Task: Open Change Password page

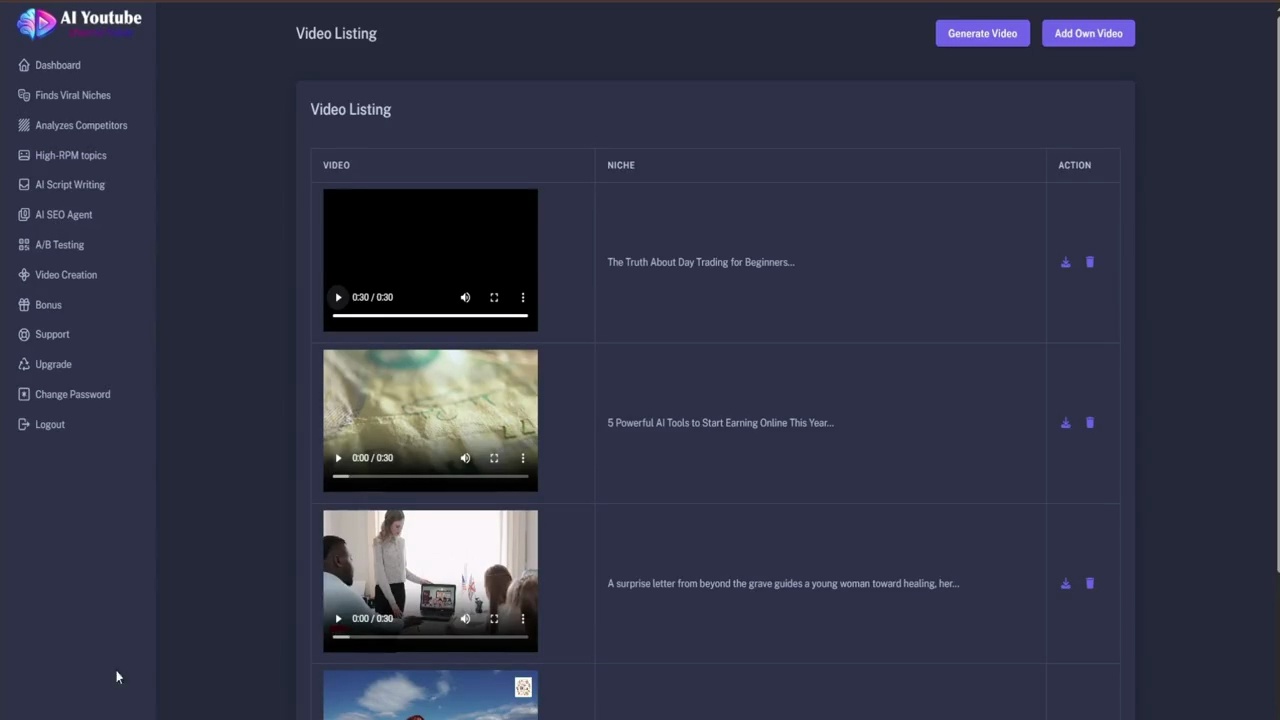Action: tap(73, 395)
